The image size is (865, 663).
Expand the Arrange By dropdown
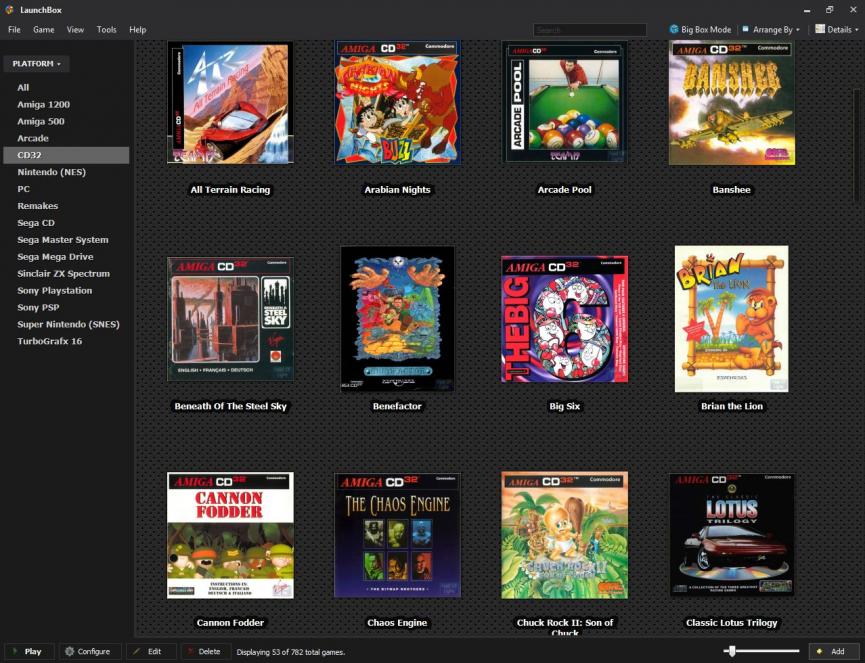pyautogui.click(x=772, y=30)
